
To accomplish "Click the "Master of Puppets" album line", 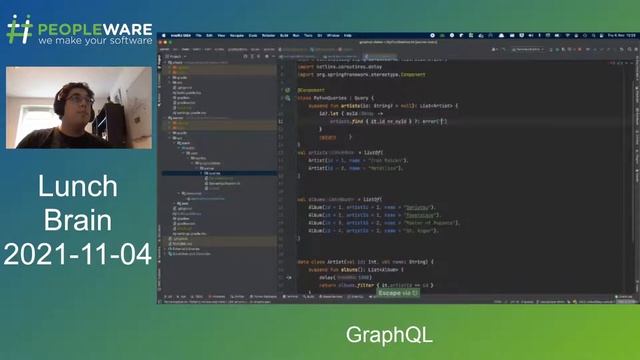I will (x=384, y=223).
